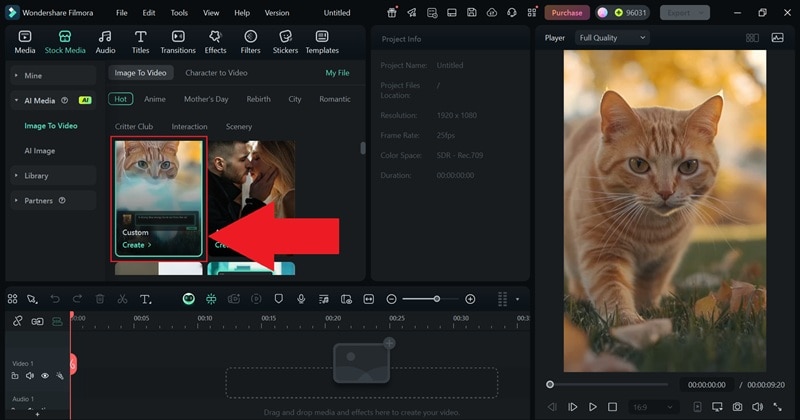The image size is (800, 420).
Task: Open the Help menu
Action: pos(242,13)
